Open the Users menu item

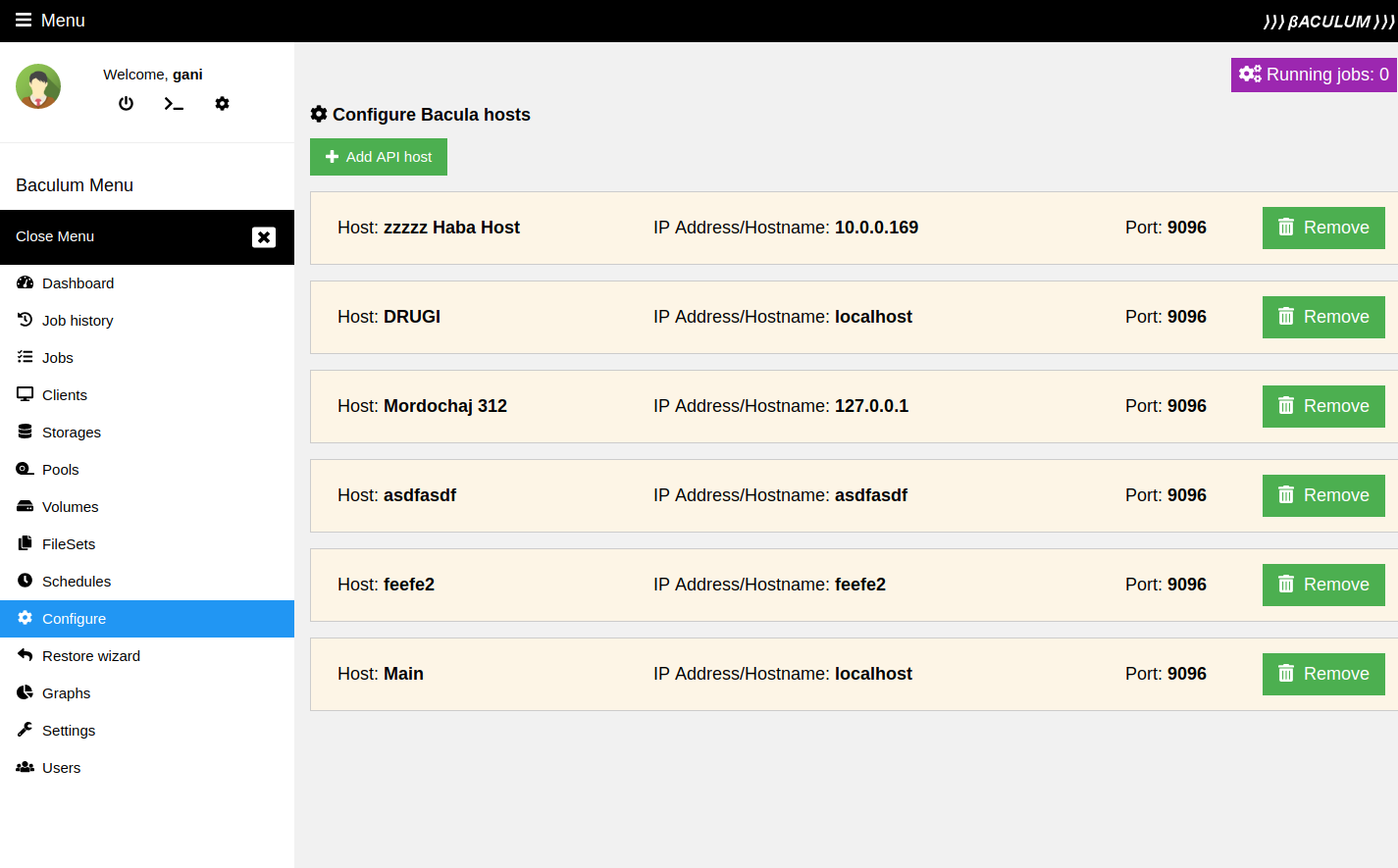tap(147, 768)
